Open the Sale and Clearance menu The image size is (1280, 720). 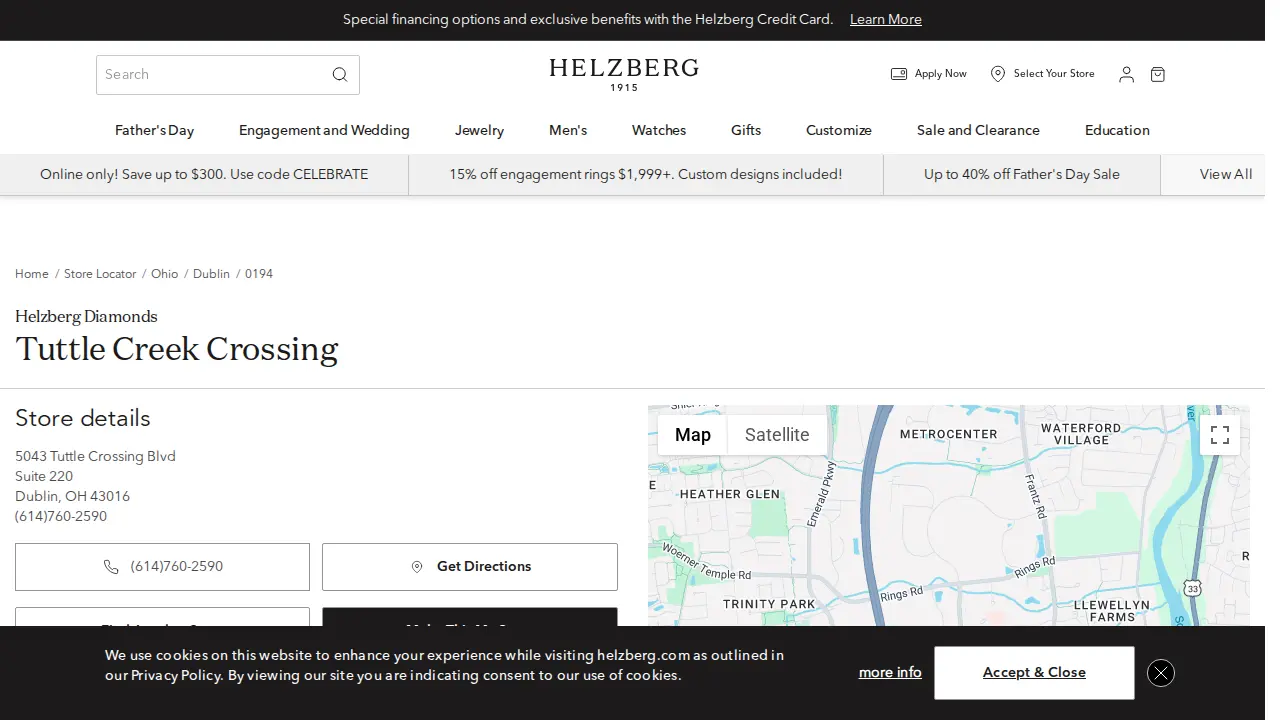978,130
